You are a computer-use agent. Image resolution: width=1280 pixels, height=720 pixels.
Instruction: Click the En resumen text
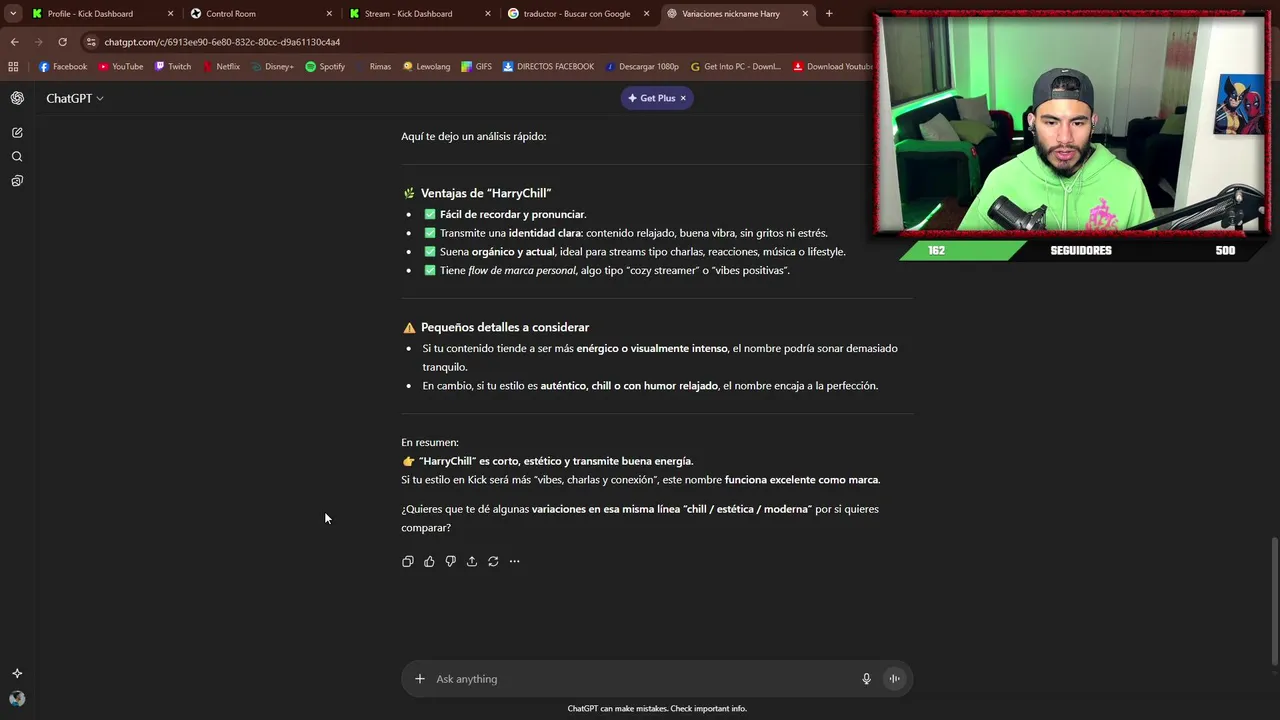430,442
